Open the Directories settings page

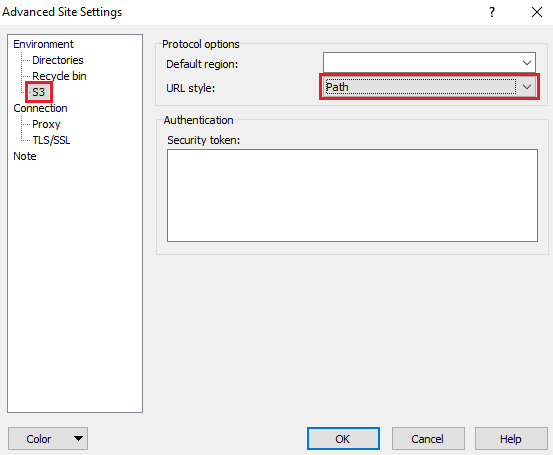coord(58,60)
